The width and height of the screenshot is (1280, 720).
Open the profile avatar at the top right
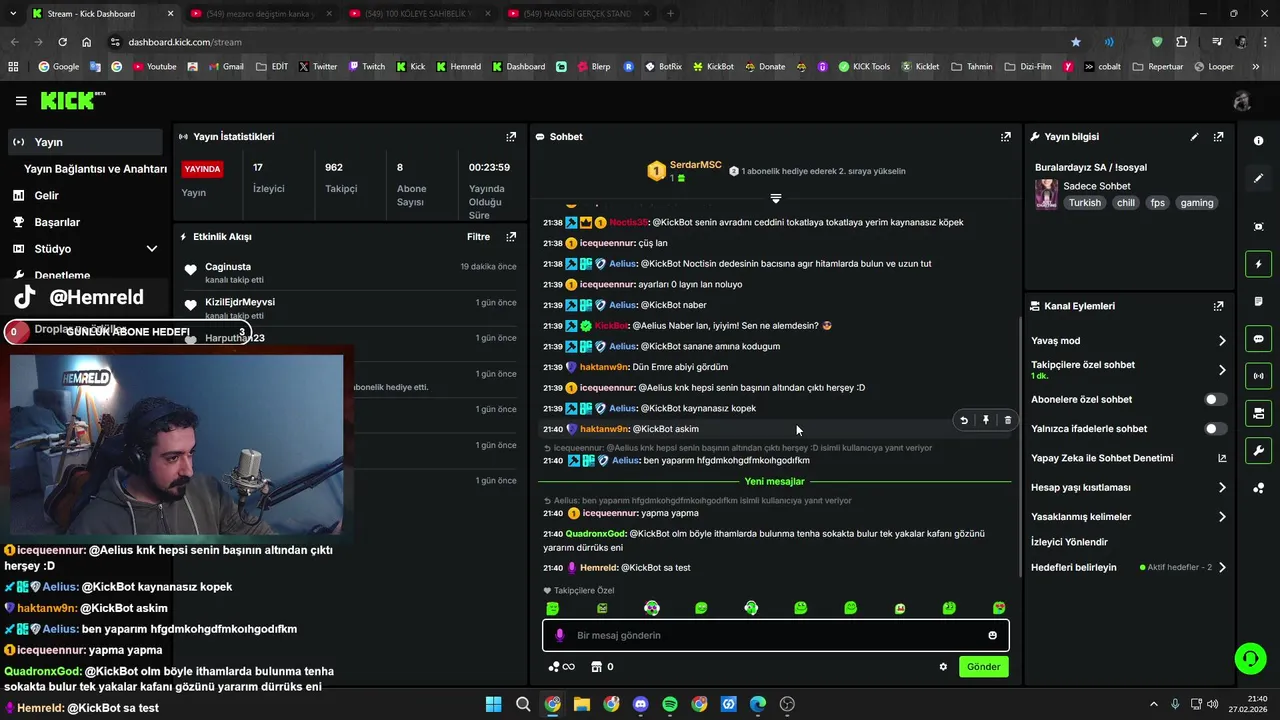[1242, 101]
